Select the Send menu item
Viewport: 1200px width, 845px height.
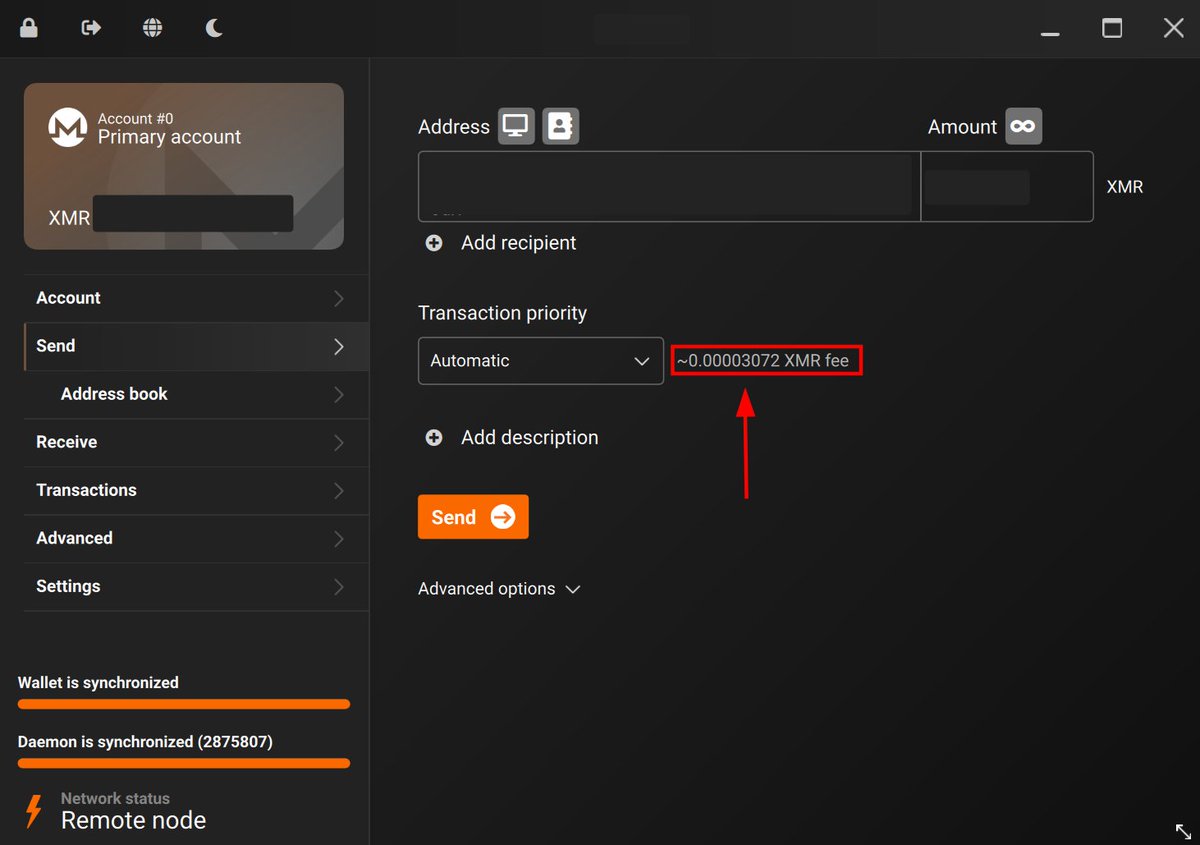[x=196, y=346]
